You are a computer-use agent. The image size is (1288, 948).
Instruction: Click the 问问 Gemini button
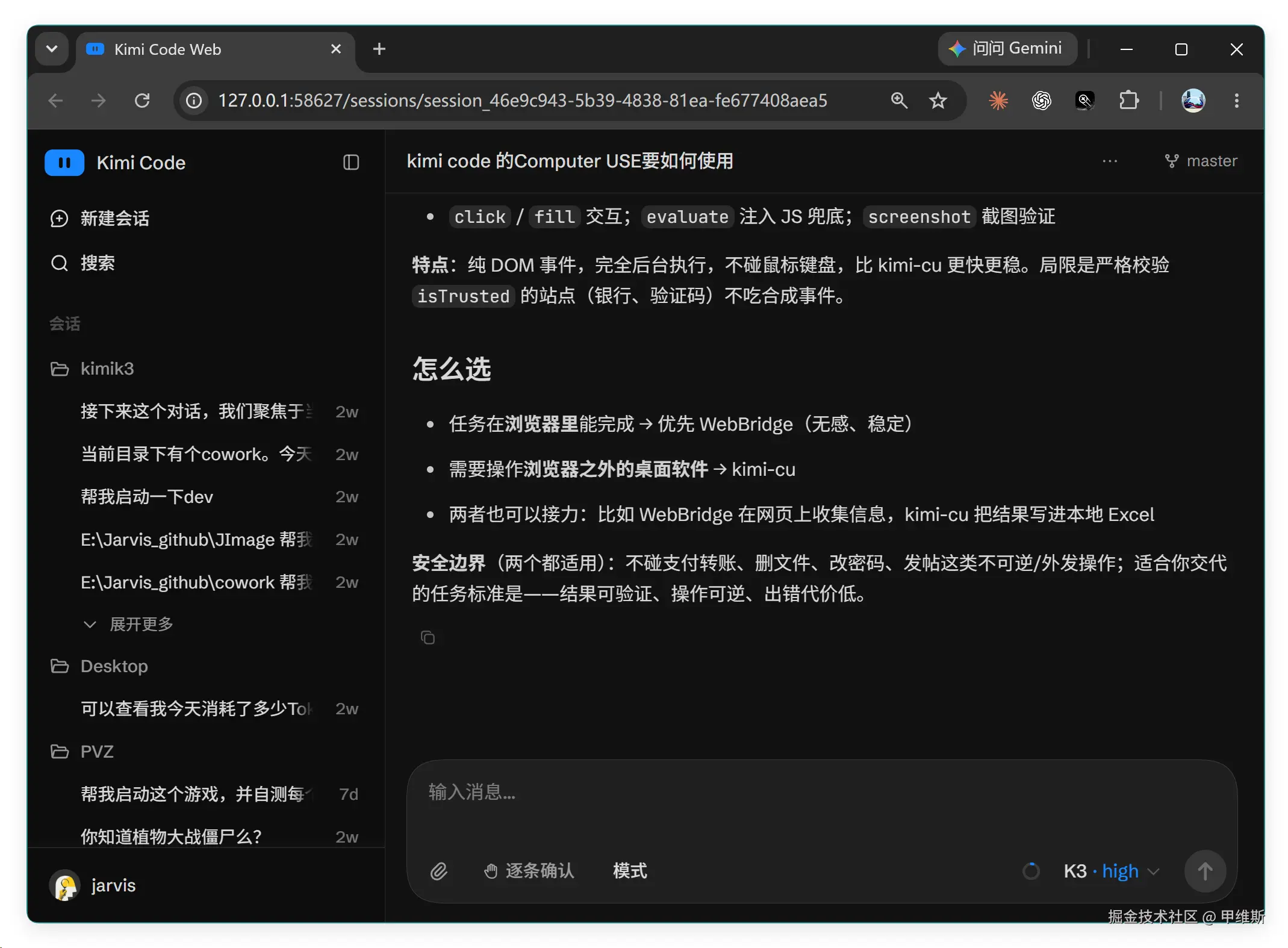click(1007, 49)
